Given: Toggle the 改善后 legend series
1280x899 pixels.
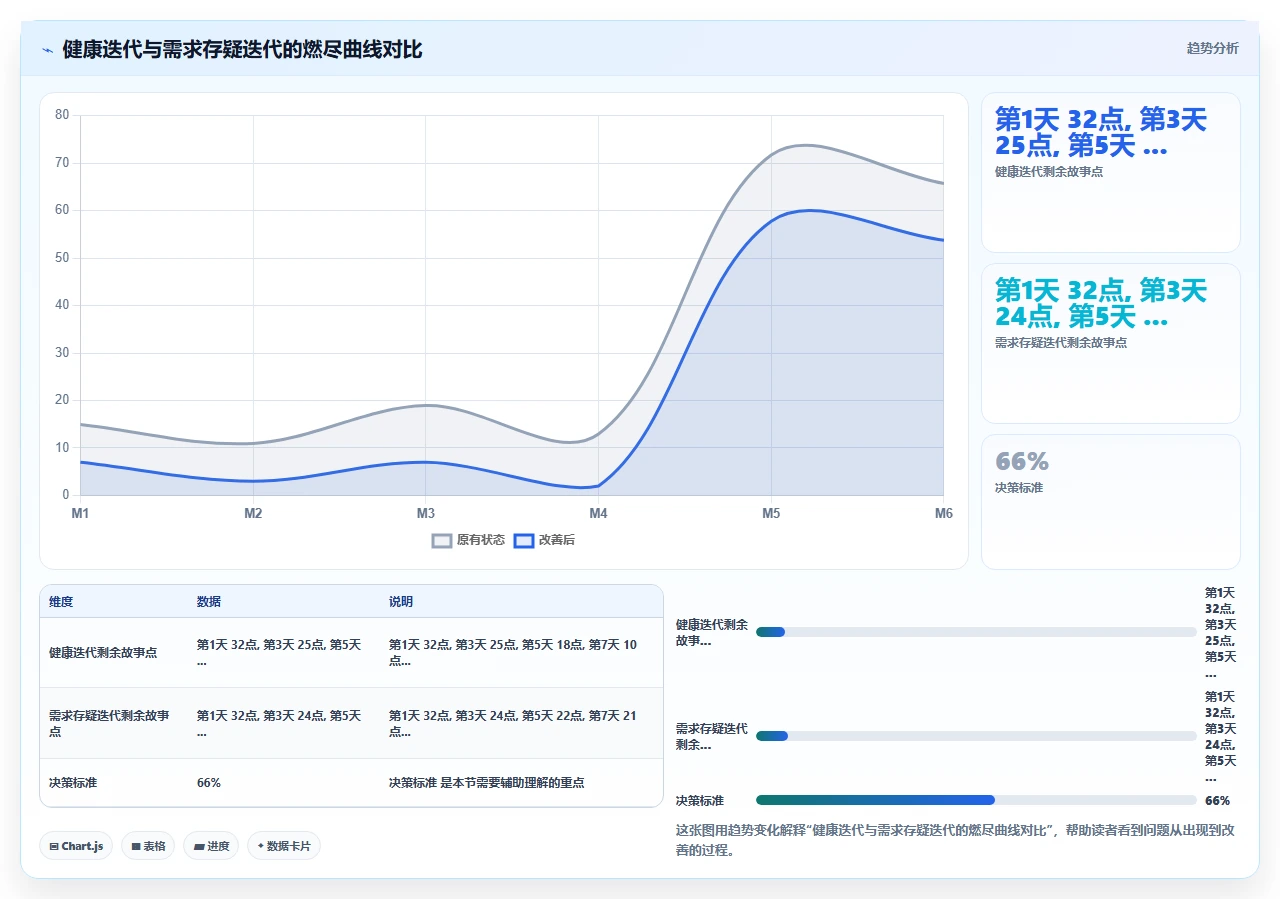Looking at the screenshot, I should (544, 540).
